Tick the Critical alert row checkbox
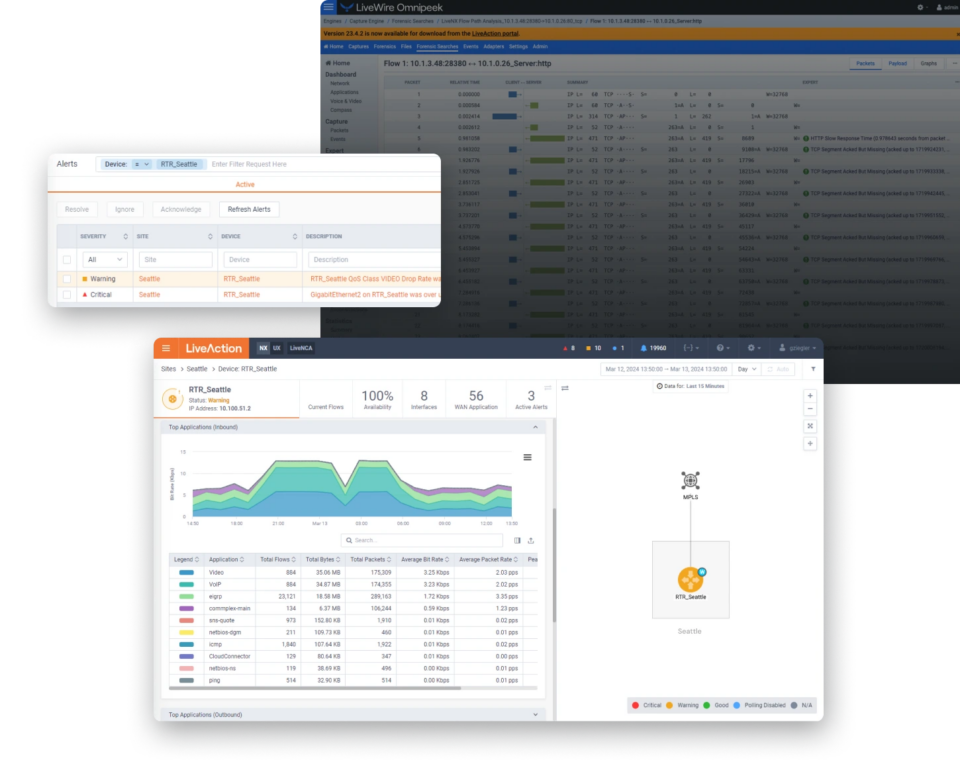This screenshot has height=764, width=960. tap(67, 294)
